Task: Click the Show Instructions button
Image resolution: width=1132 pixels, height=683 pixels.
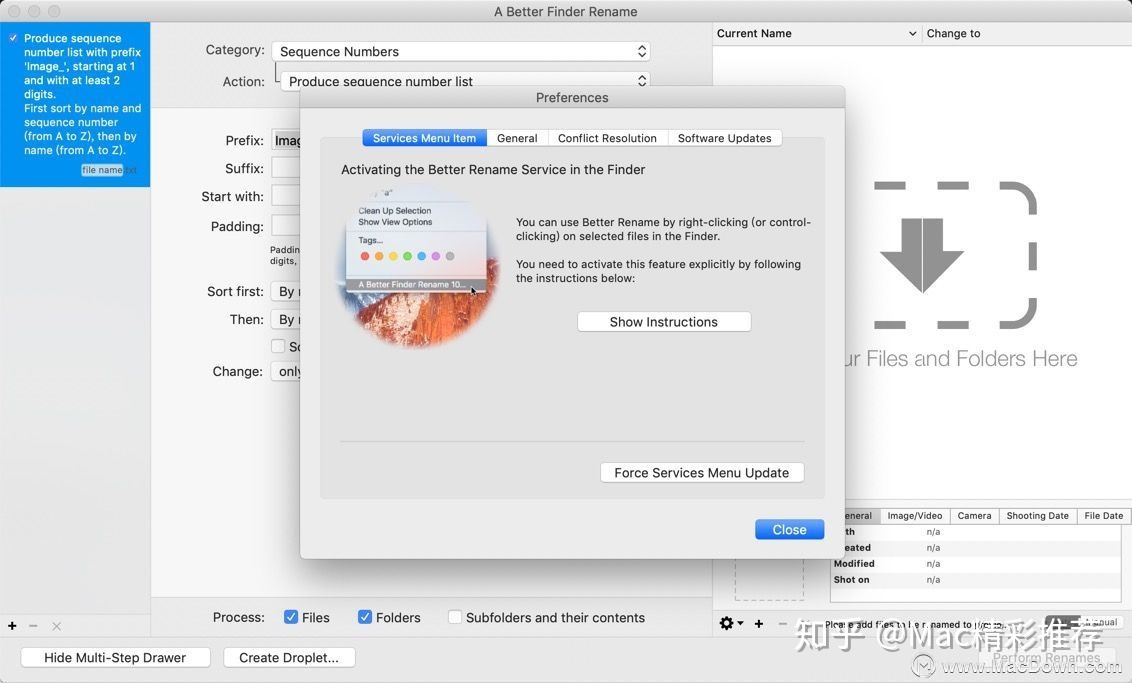Action: click(x=663, y=322)
